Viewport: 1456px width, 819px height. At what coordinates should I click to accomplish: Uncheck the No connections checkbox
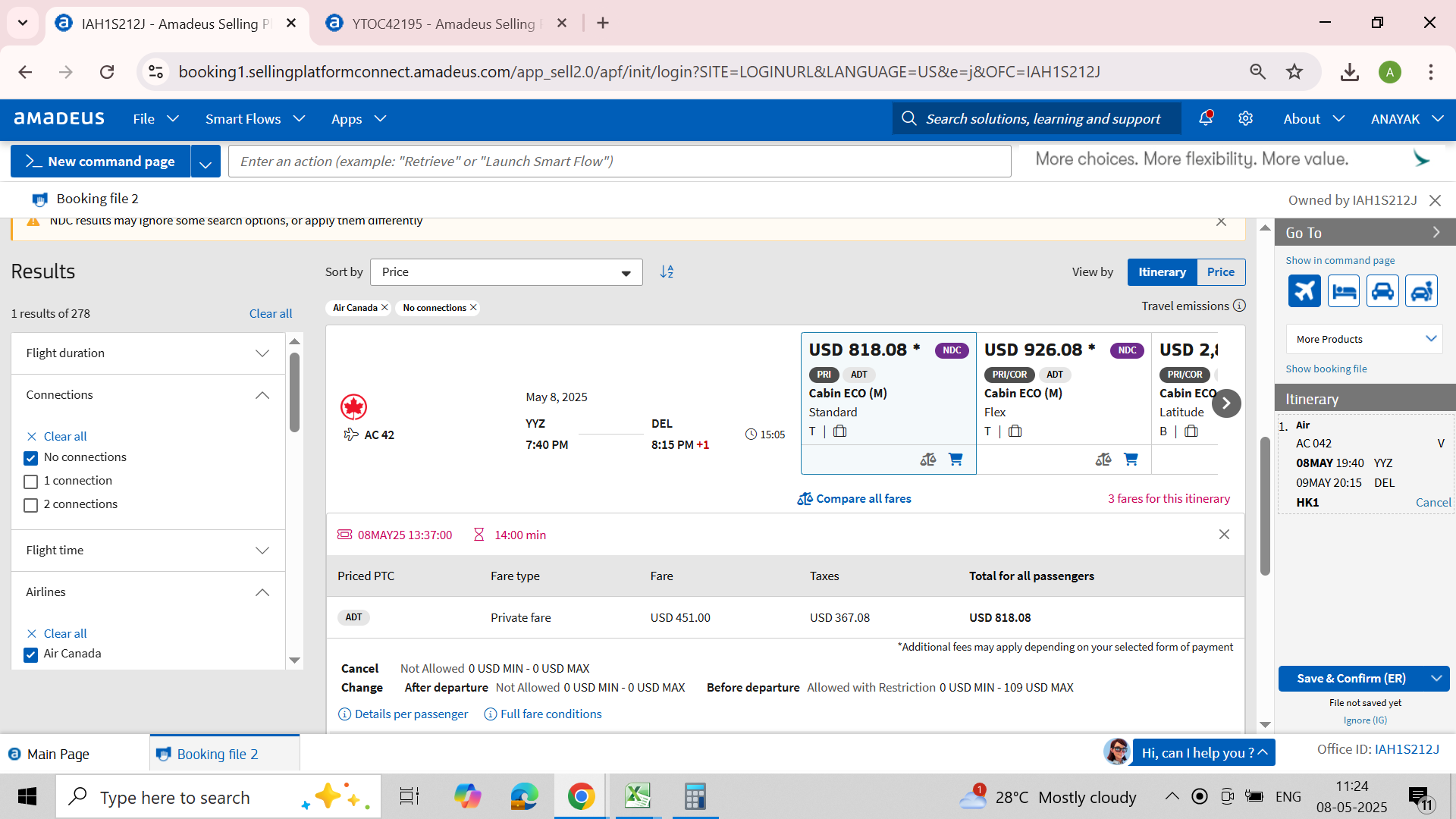(x=31, y=458)
